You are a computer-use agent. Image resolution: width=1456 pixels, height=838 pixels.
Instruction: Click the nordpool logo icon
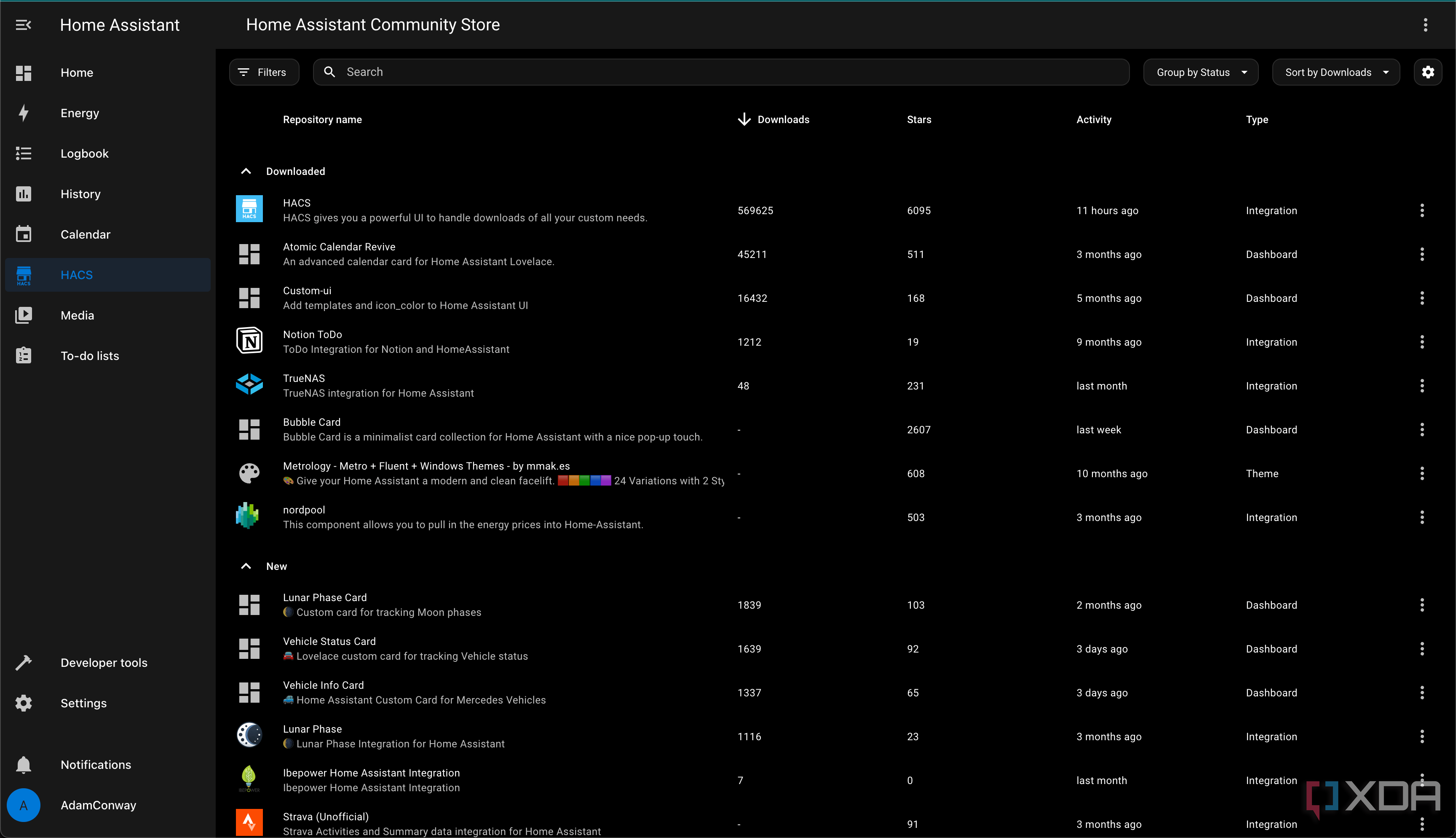click(248, 516)
